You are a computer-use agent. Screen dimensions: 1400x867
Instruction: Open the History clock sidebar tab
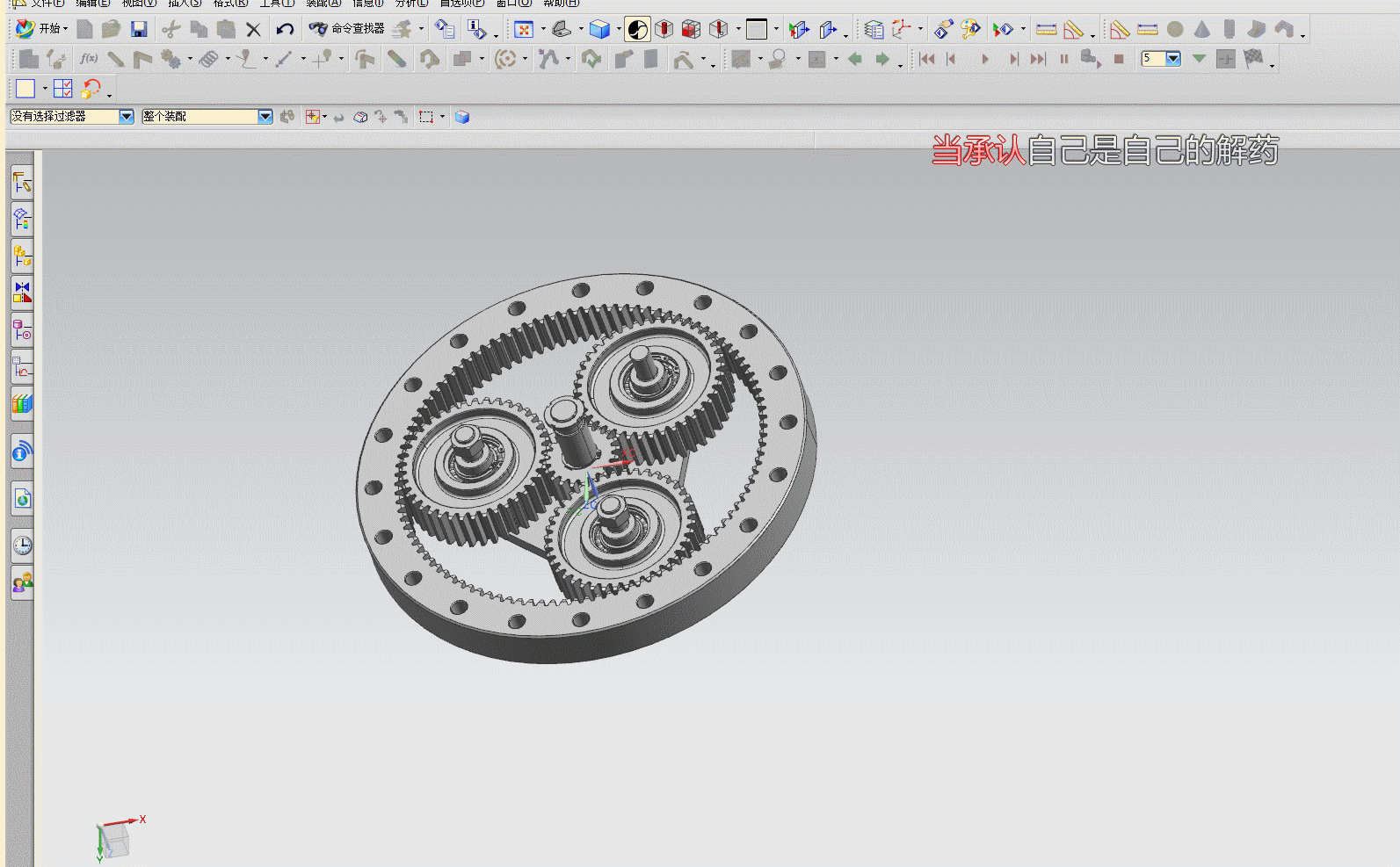(x=22, y=545)
